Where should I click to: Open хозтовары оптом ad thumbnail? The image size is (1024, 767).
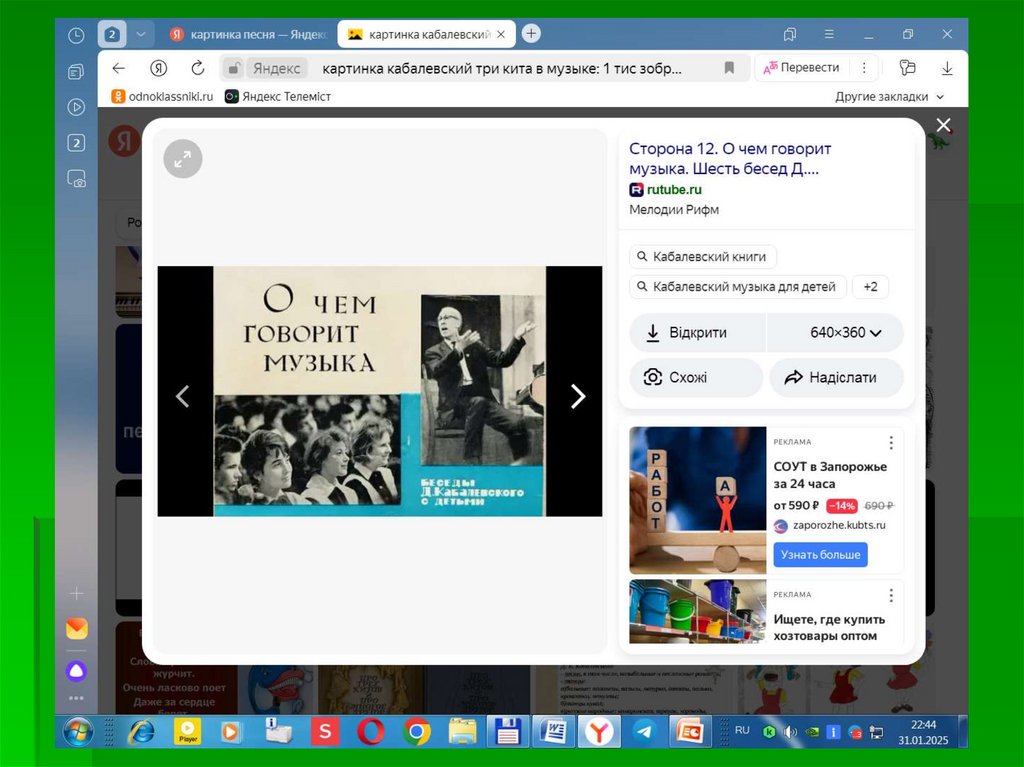point(697,612)
